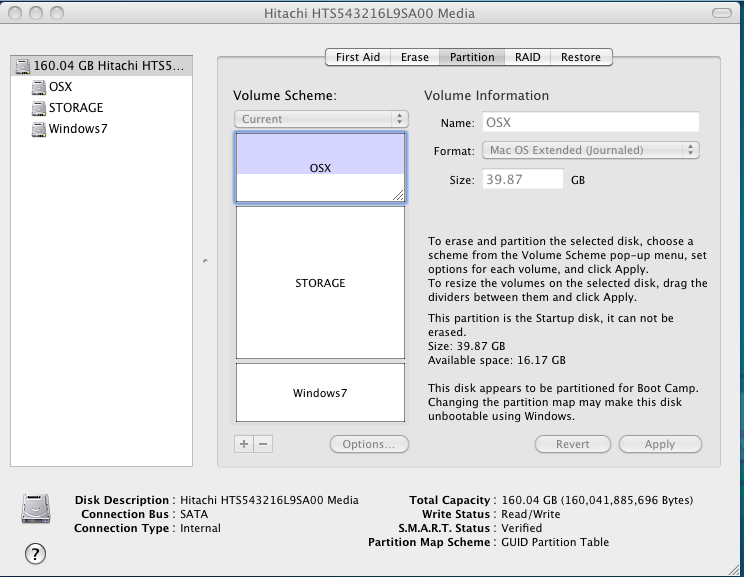This screenshot has width=744, height=577.
Task: Click the sidebar splitter handle
Action: point(205,261)
